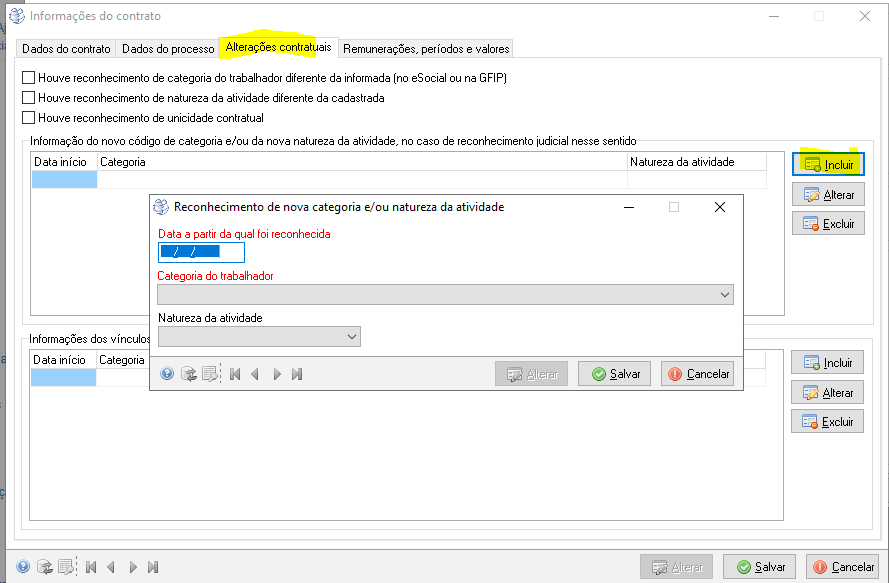
Task: Select the 'Dados do processo' tab
Action: tap(168, 48)
